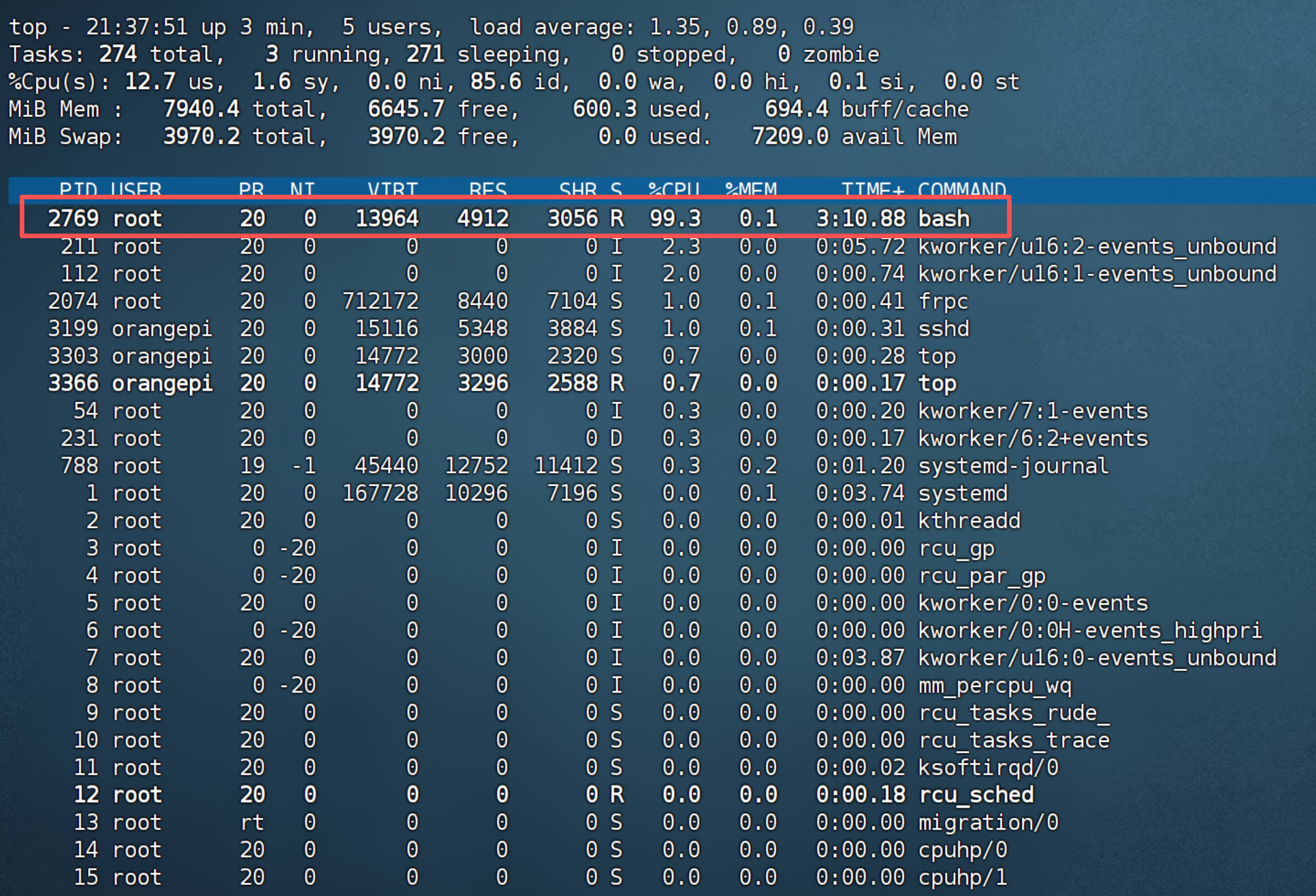Click the migration/0 command
1316x896 pixels.
click(988, 822)
